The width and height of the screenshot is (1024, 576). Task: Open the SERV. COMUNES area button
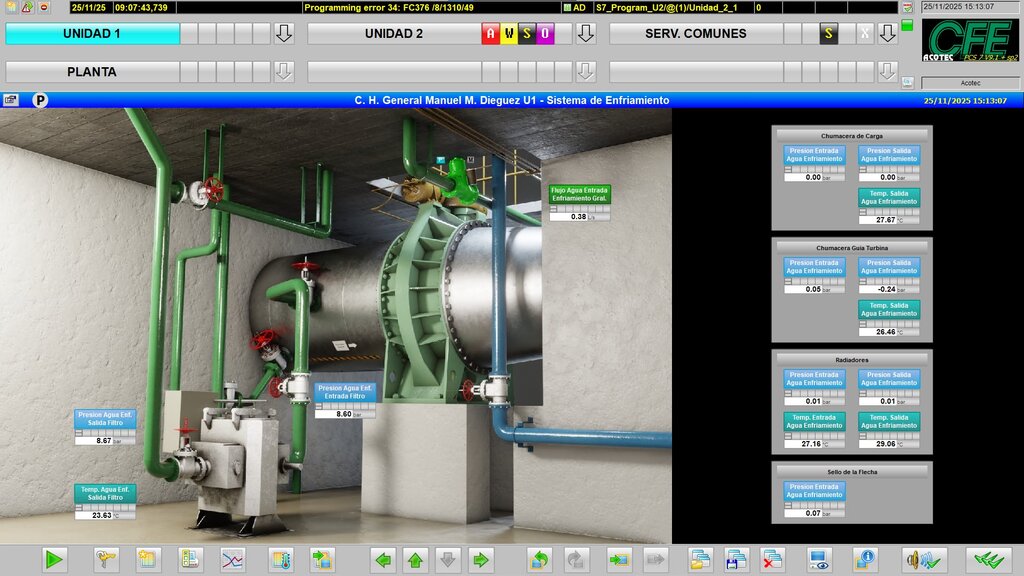pos(696,33)
